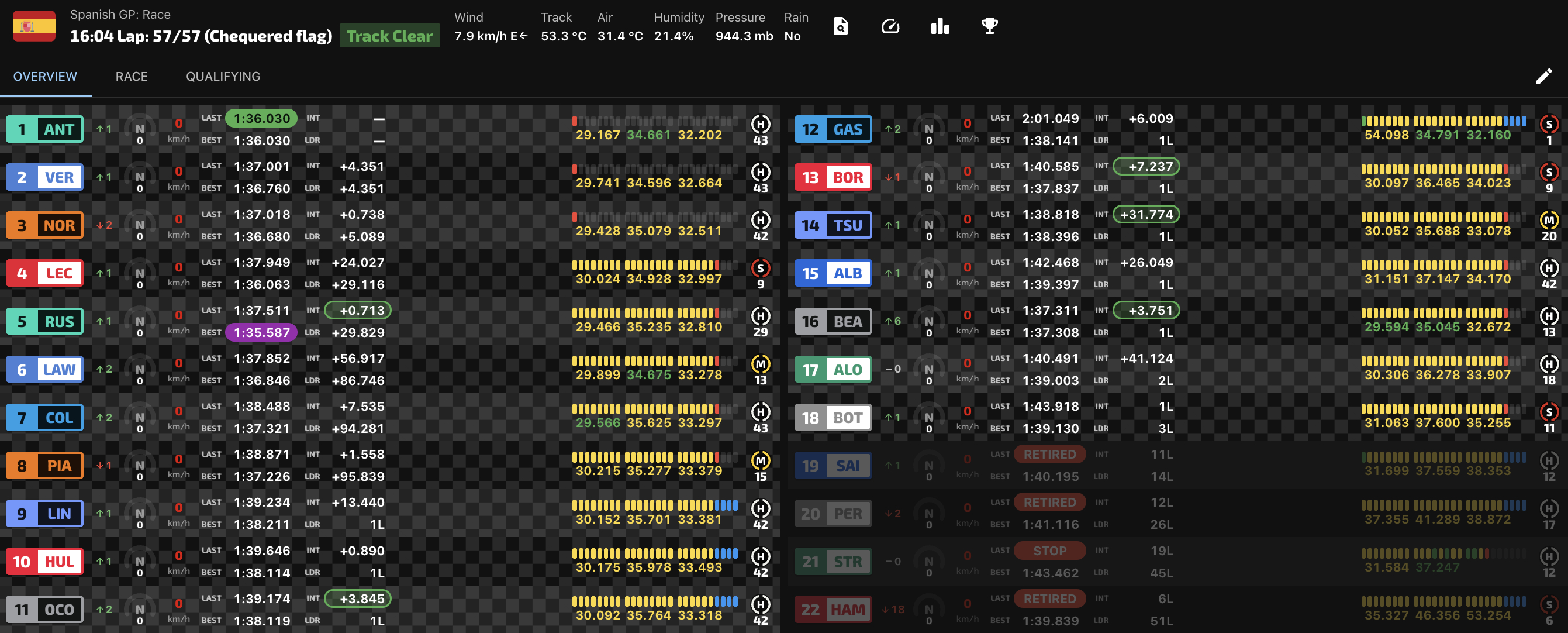
Task: Click the Spanish GP: Race title
Action: click(x=120, y=15)
